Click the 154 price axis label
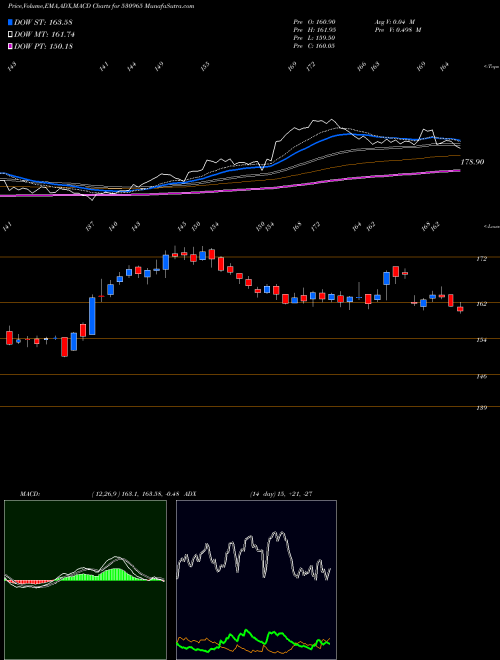 [482, 340]
